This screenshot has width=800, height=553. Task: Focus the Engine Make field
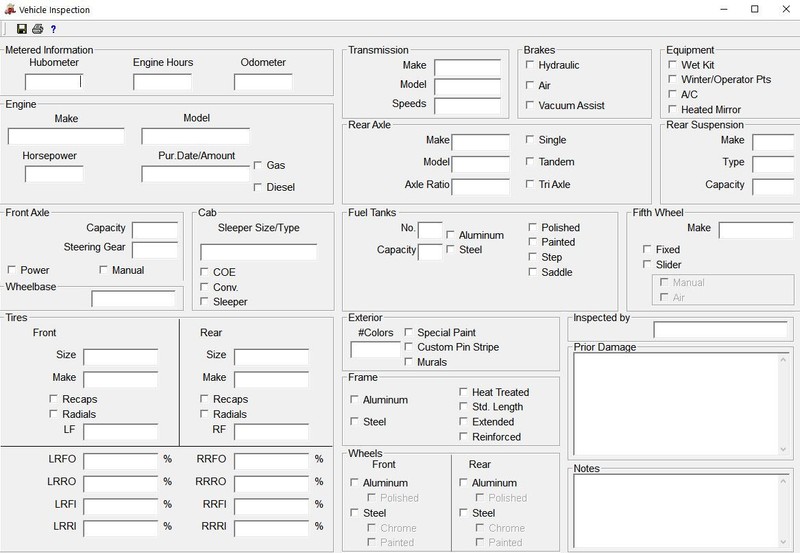click(66, 136)
